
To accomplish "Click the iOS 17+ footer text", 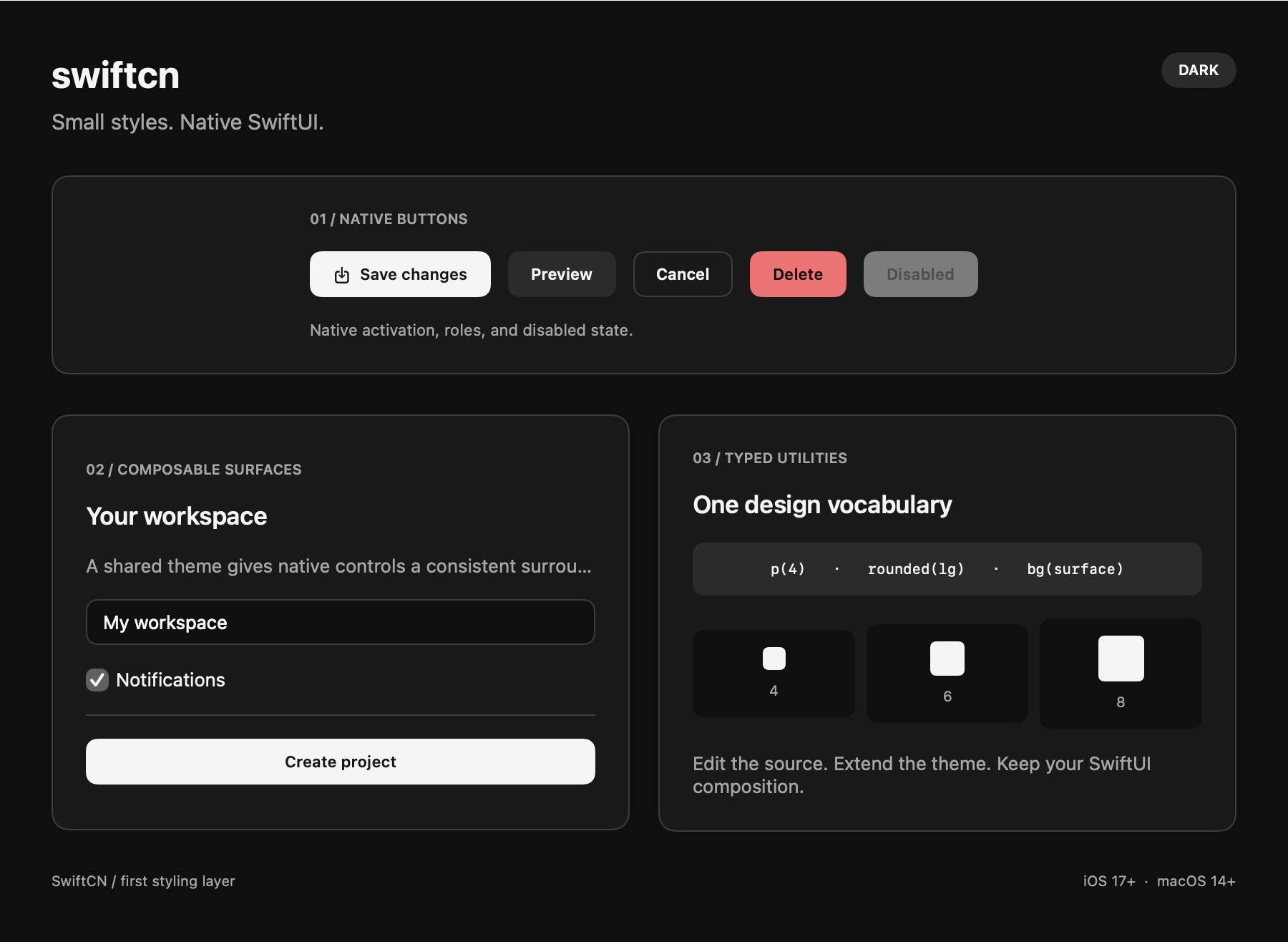I will pyautogui.click(x=1109, y=881).
